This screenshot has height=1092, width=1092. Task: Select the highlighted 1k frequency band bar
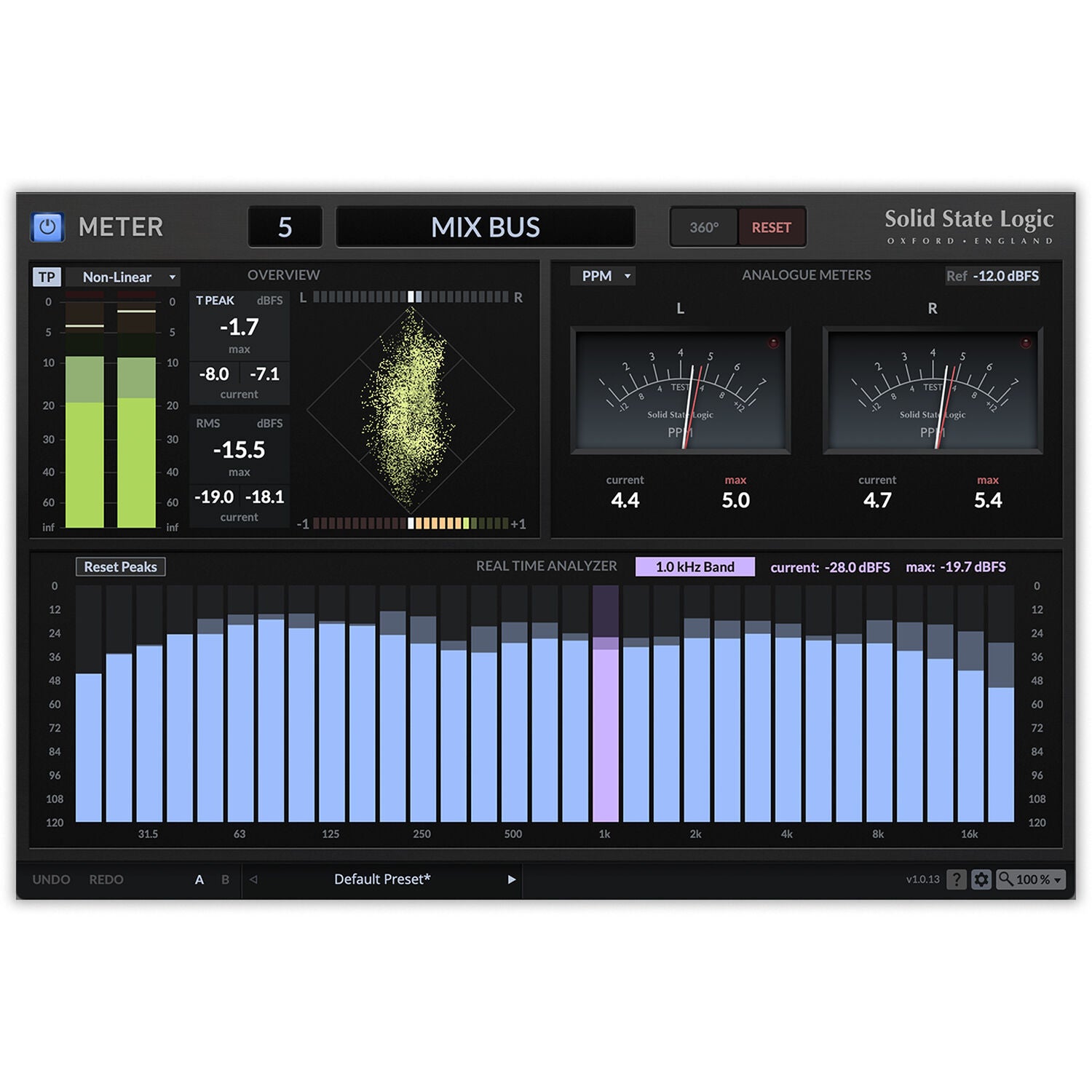[x=605, y=728]
